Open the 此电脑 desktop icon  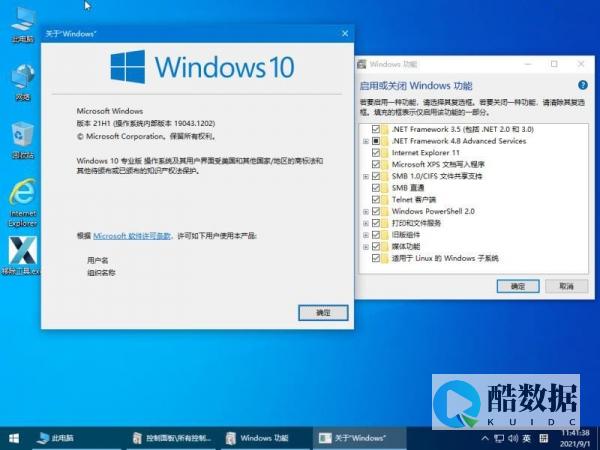point(23,23)
